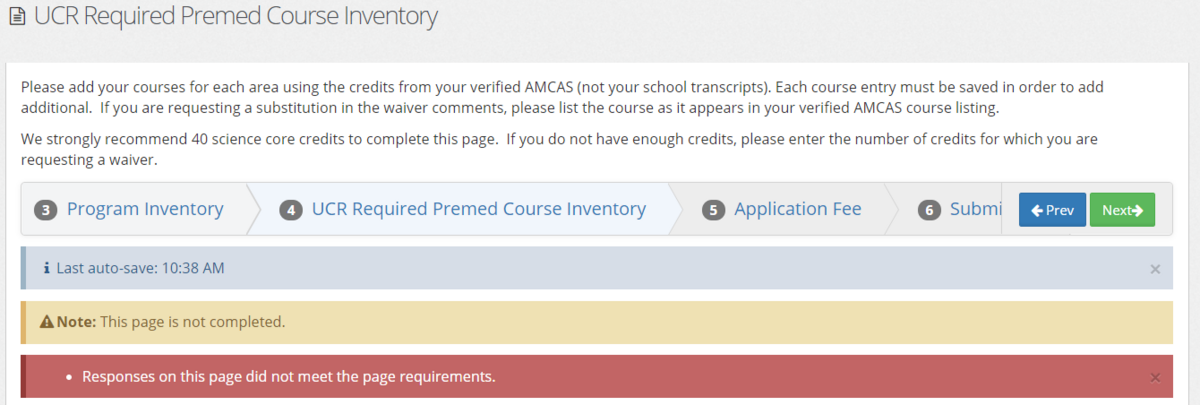
Task: Open the Program Inventory step
Action: [x=144, y=209]
